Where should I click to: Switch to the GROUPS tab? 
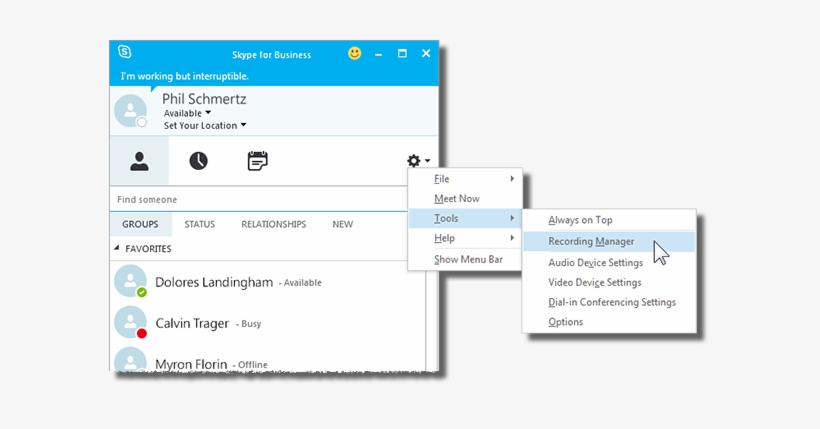coord(140,224)
